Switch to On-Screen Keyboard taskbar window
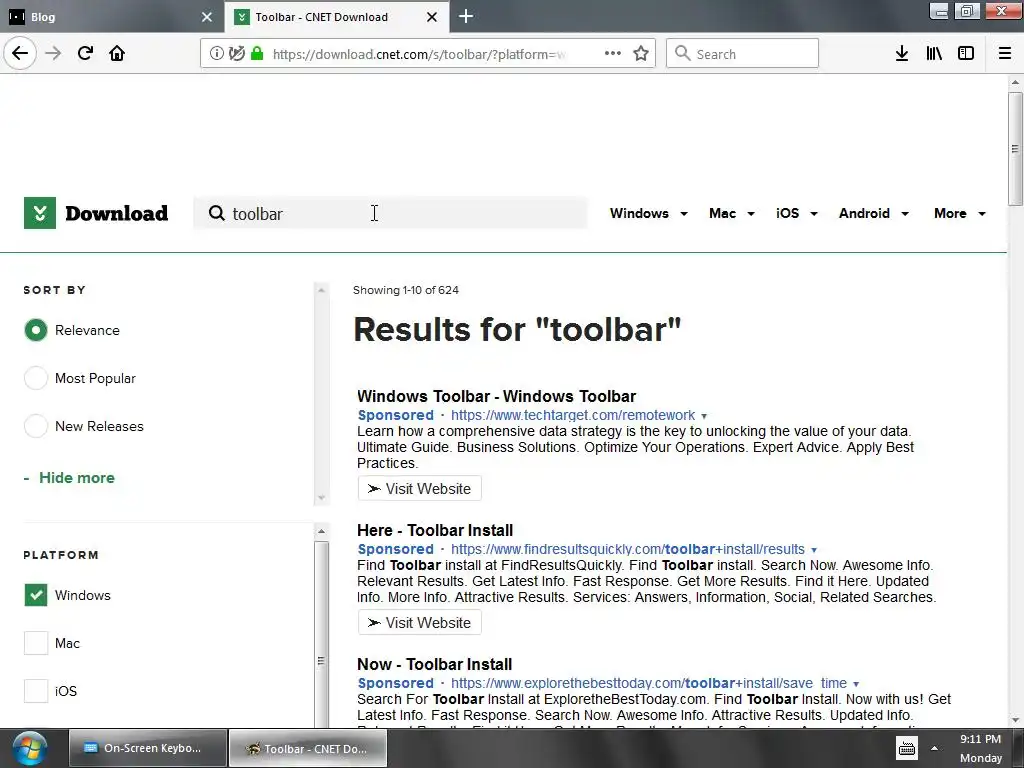This screenshot has width=1024, height=768. pyautogui.click(x=148, y=748)
